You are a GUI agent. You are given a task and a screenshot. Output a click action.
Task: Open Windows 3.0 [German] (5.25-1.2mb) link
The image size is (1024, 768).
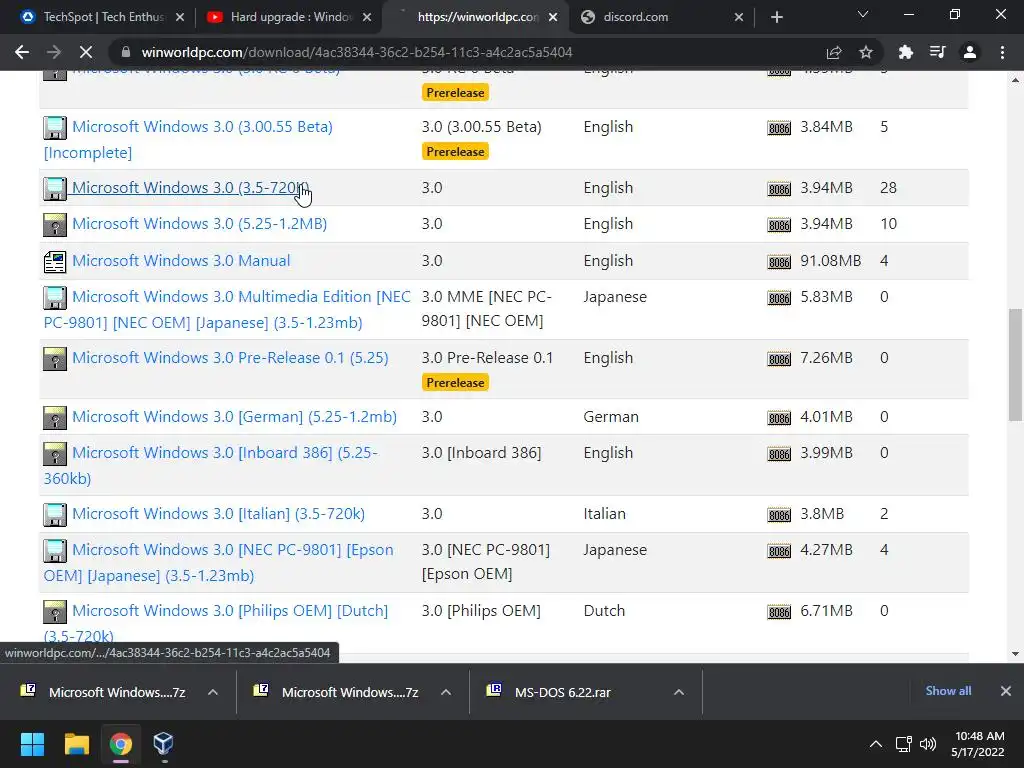(x=234, y=417)
